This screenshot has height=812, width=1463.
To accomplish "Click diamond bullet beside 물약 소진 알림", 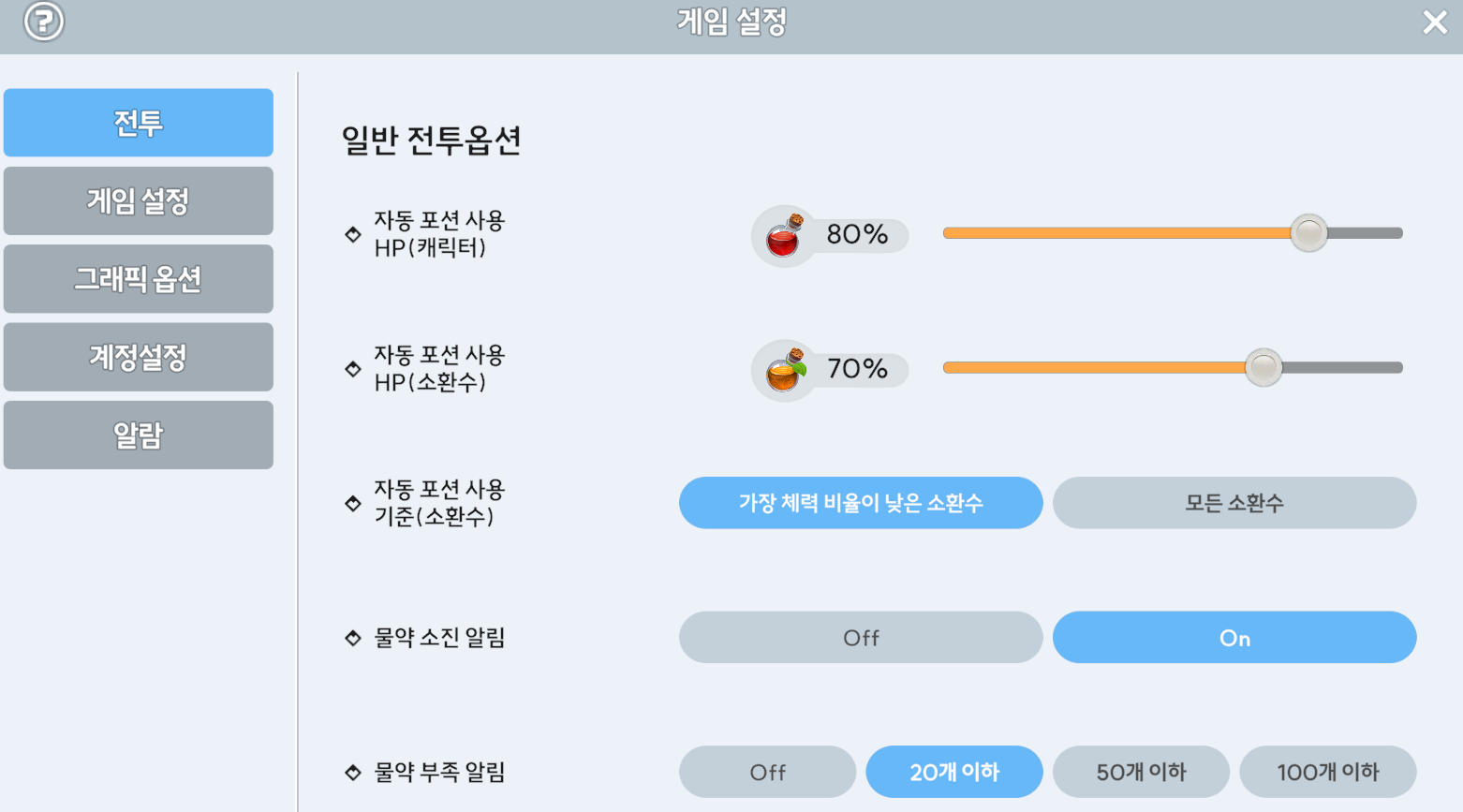I will coord(353,639).
